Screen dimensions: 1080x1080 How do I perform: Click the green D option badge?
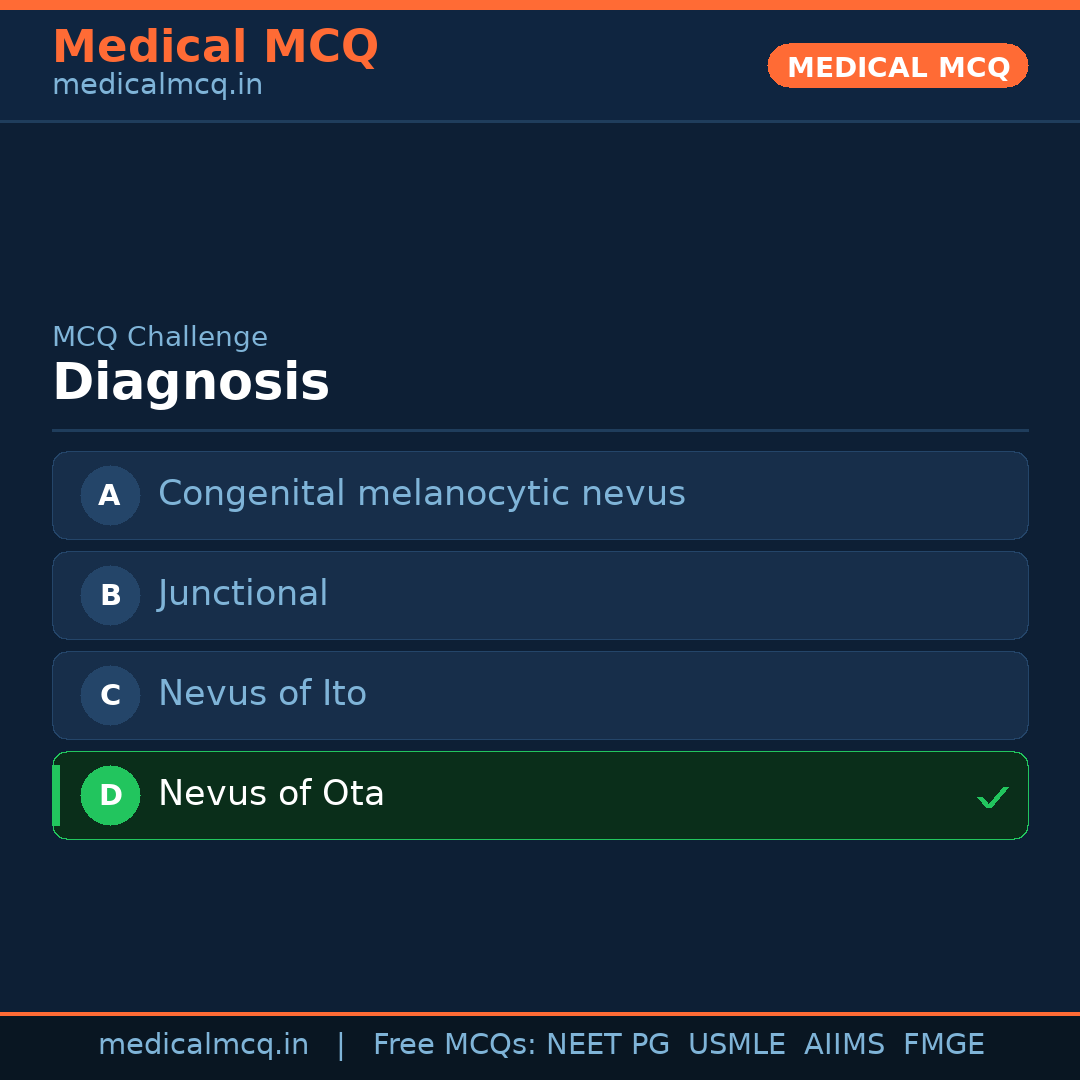pos(111,795)
